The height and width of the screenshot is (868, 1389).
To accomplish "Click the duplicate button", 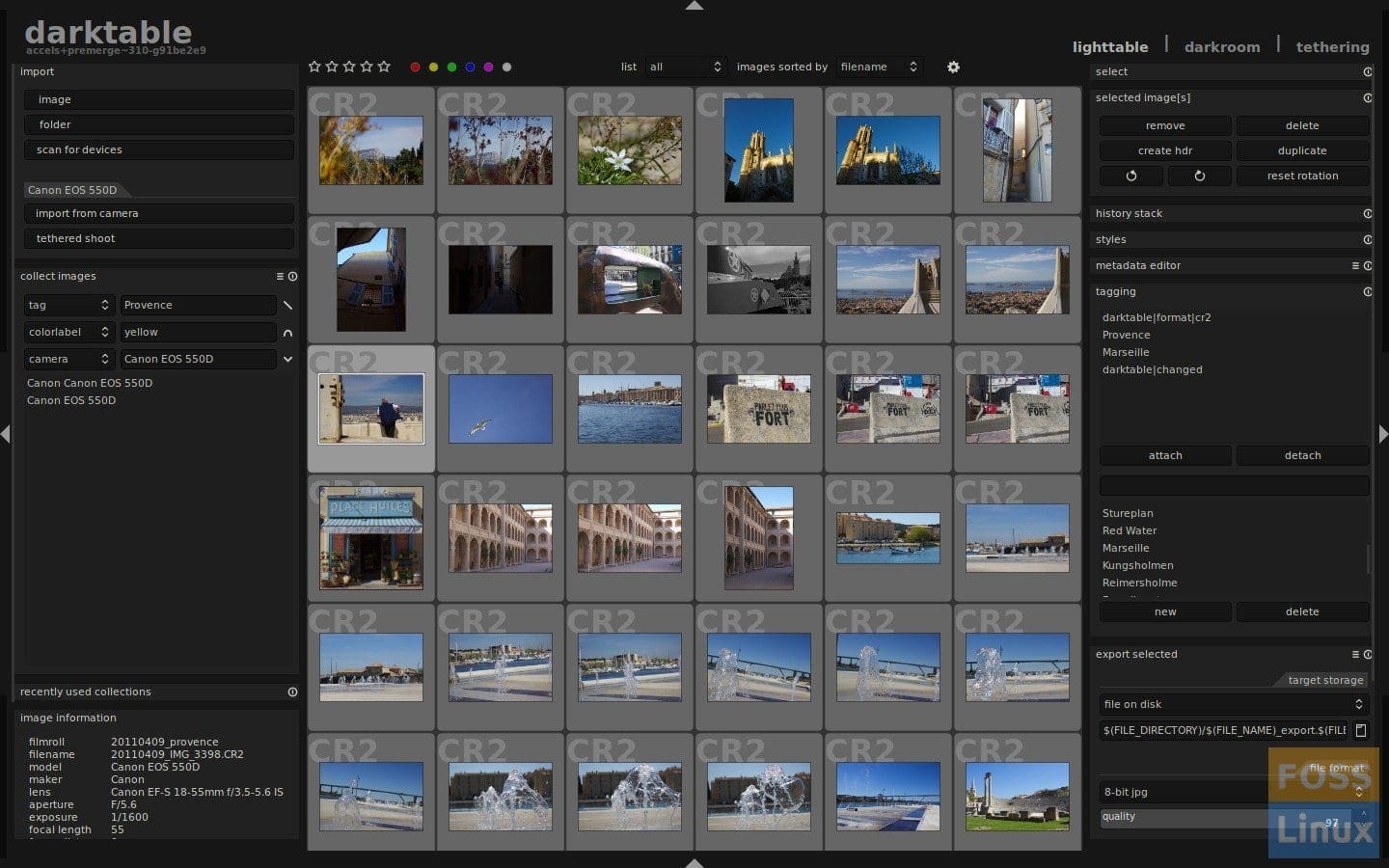I will [x=1302, y=150].
